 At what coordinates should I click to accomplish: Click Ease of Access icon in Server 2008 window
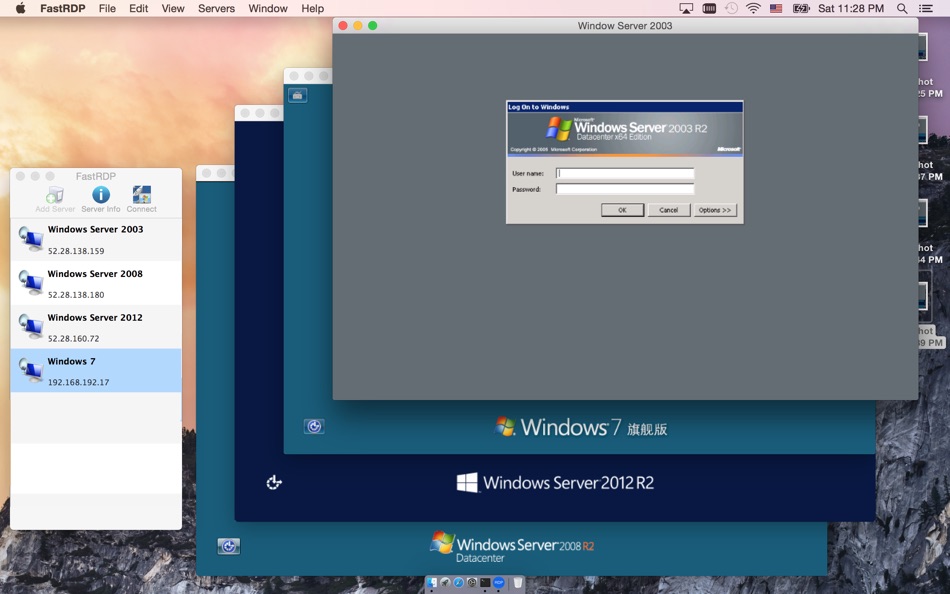click(x=228, y=547)
